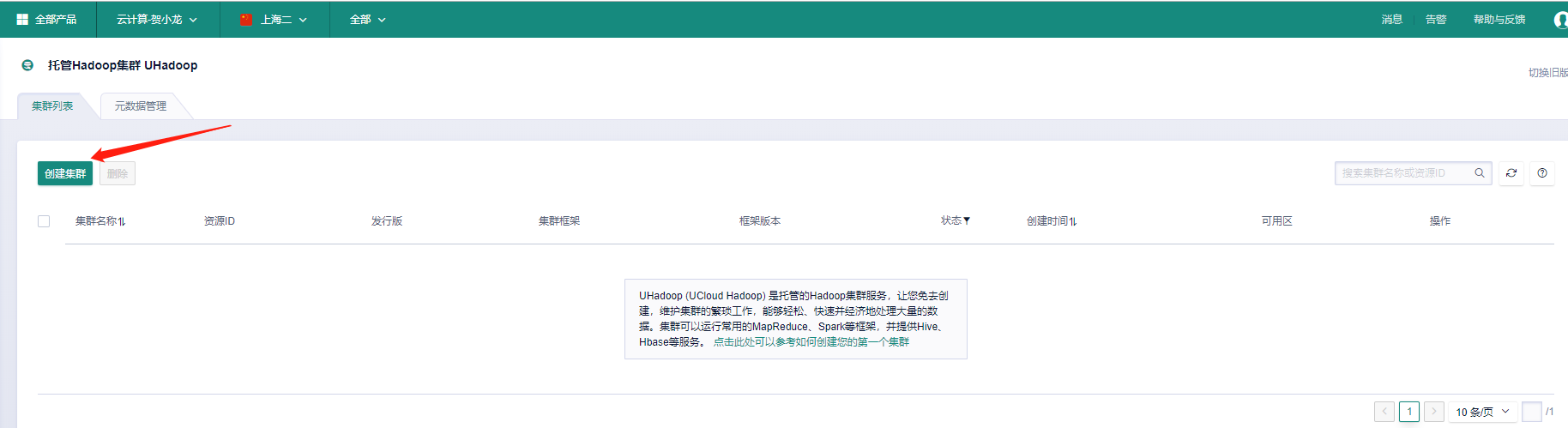Go to next page arrow

tap(1433, 412)
